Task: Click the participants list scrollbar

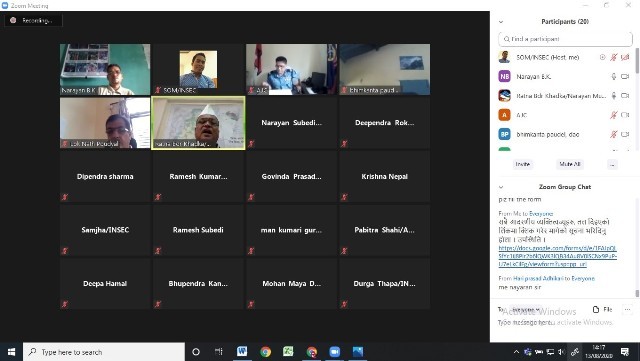Action: (x=637, y=61)
